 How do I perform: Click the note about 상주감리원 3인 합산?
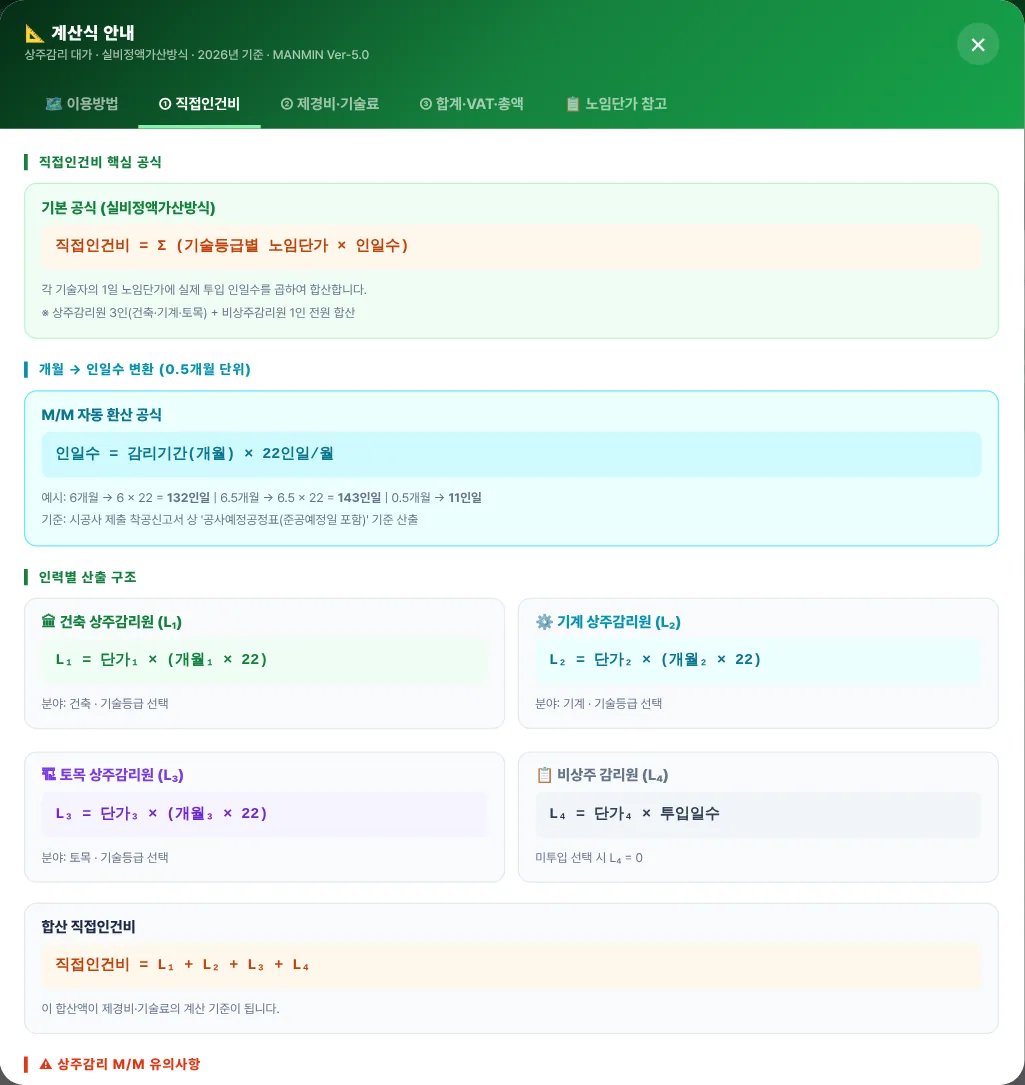click(x=198, y=313)
